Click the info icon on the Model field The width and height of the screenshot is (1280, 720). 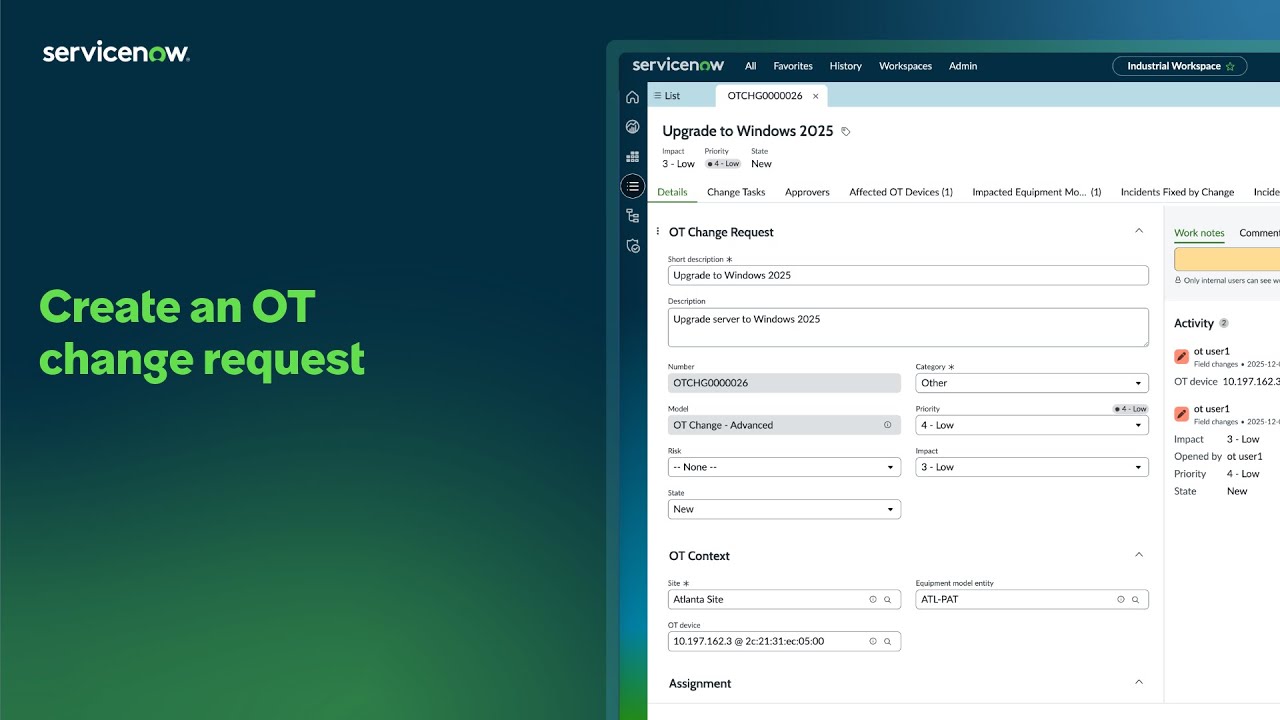tap(886, 425)
